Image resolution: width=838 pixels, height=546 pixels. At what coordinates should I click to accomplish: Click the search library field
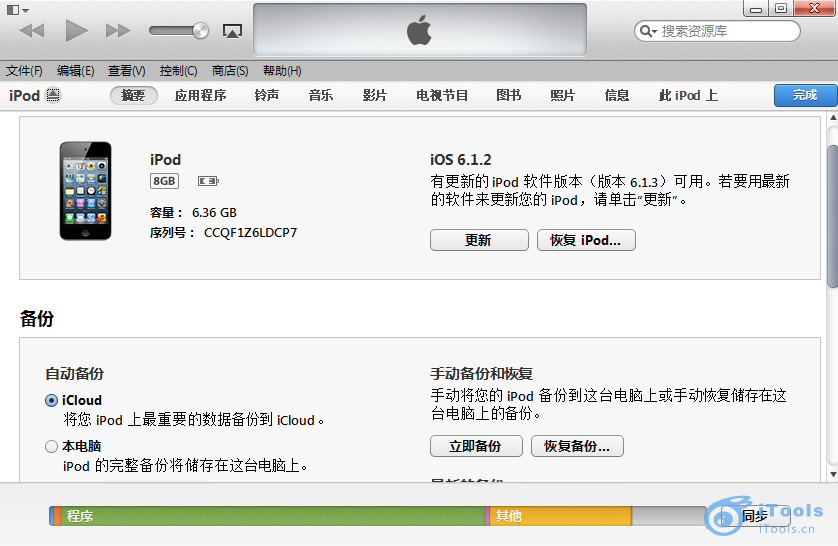717,31
